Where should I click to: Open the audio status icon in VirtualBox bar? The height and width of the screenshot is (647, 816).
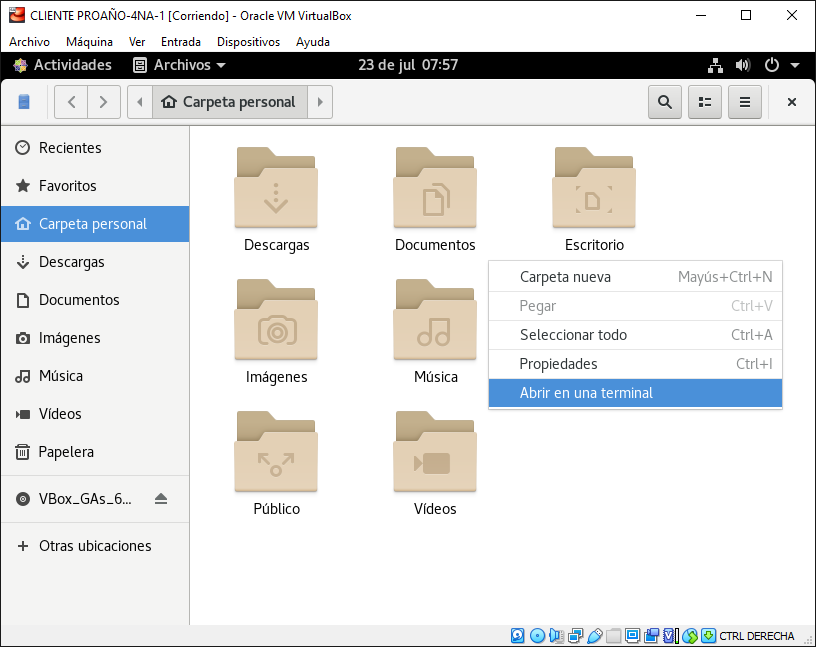click(556, 636)
